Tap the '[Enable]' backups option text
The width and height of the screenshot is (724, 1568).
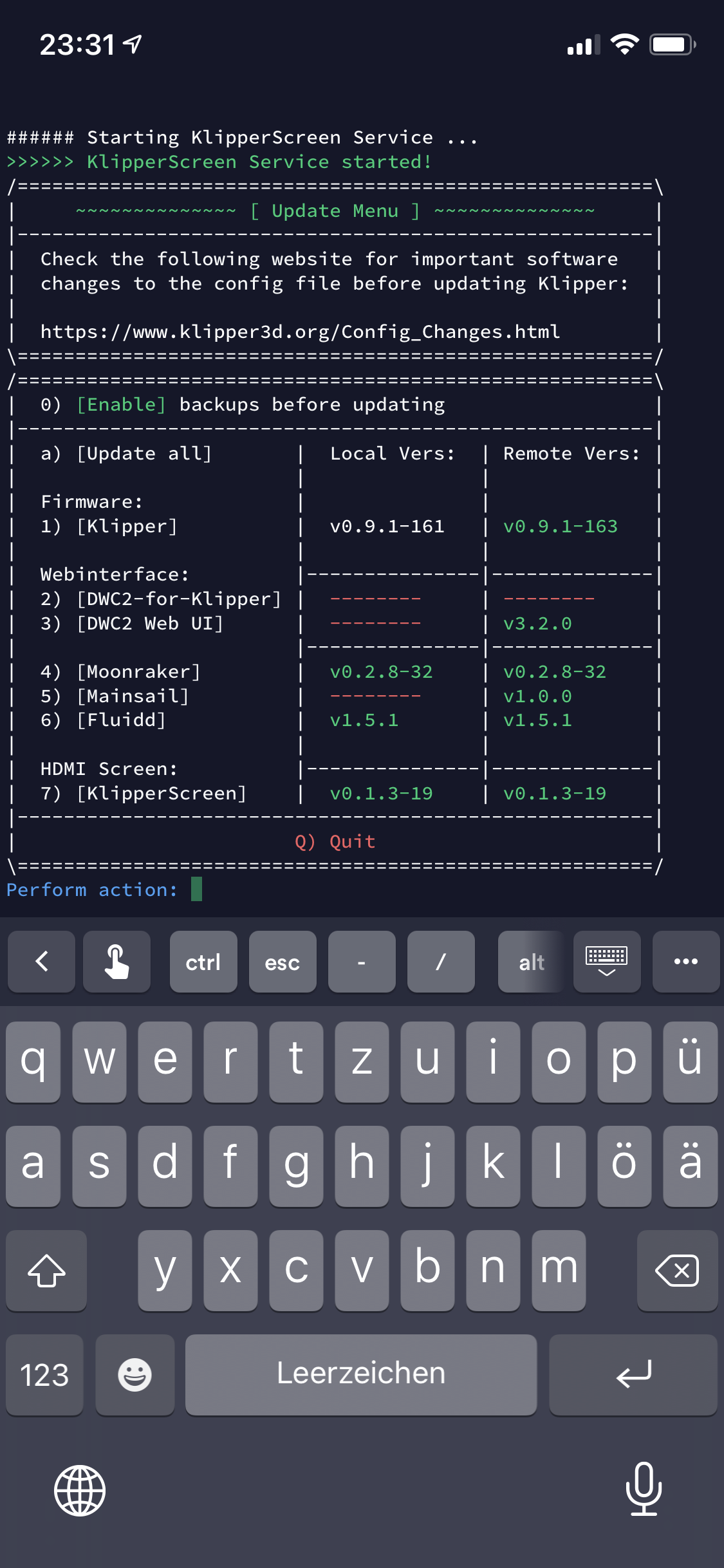[x=121, y=404]
